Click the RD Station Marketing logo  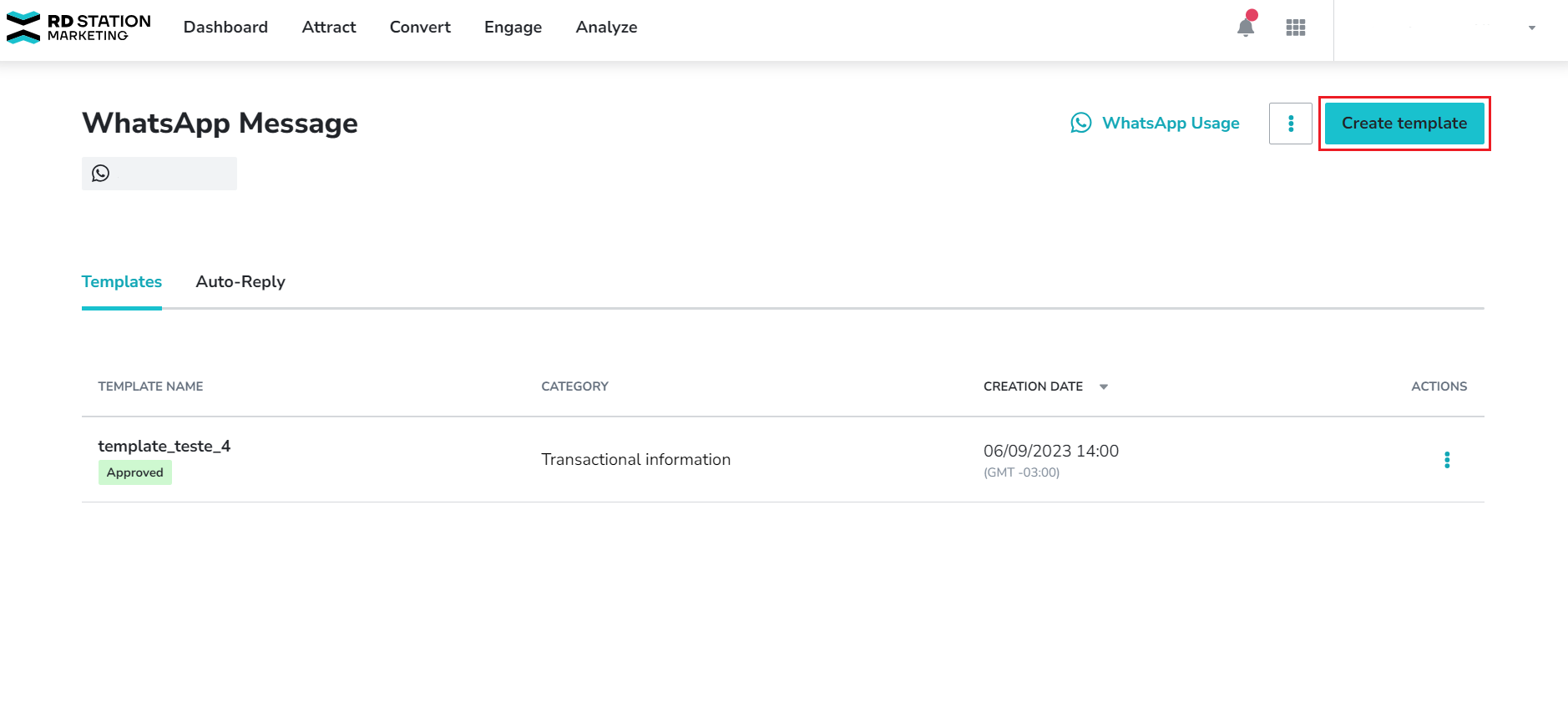point(78,27)
